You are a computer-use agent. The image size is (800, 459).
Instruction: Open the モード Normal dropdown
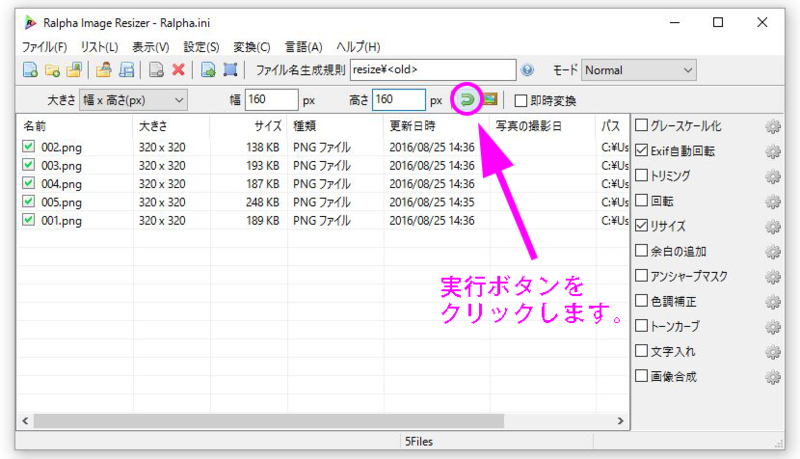tap(639, 70)
